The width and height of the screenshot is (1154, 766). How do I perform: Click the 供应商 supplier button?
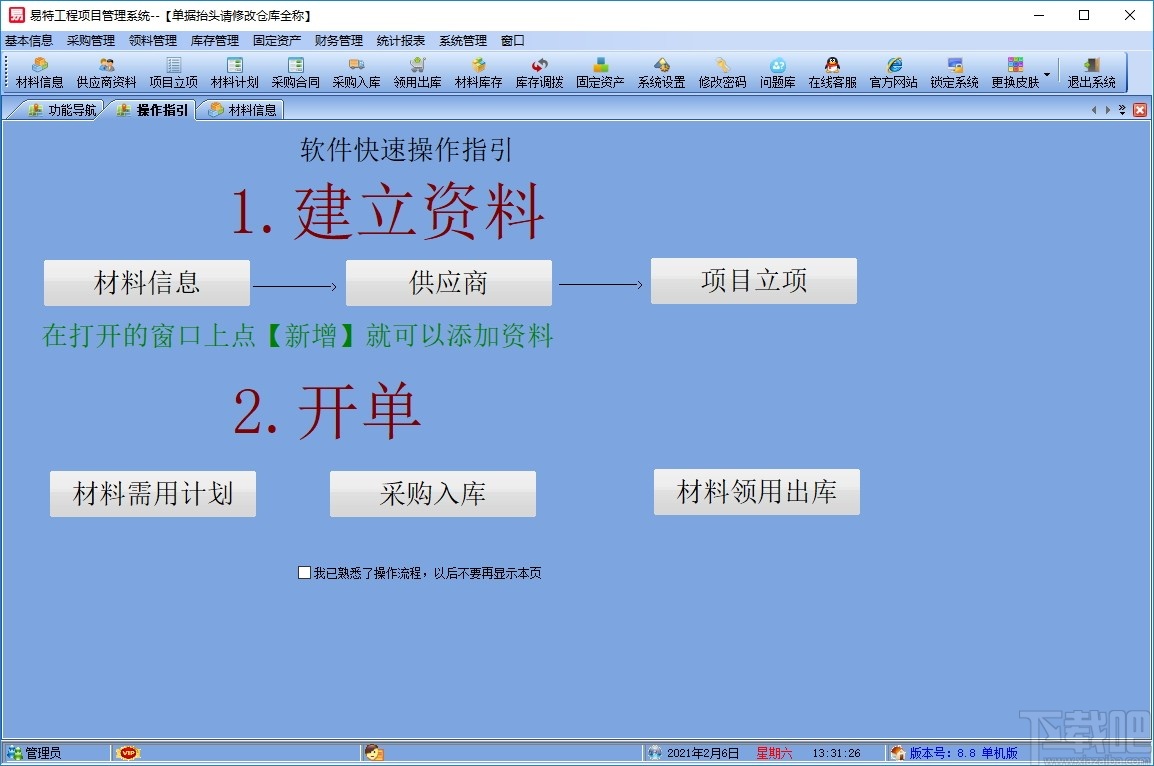448,282
